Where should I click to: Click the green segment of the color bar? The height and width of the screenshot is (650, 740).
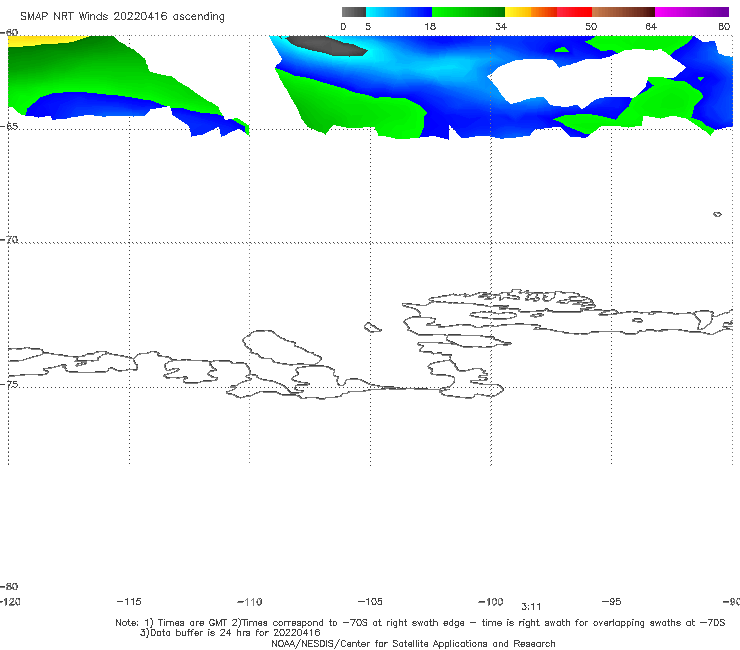click(468, 12)
